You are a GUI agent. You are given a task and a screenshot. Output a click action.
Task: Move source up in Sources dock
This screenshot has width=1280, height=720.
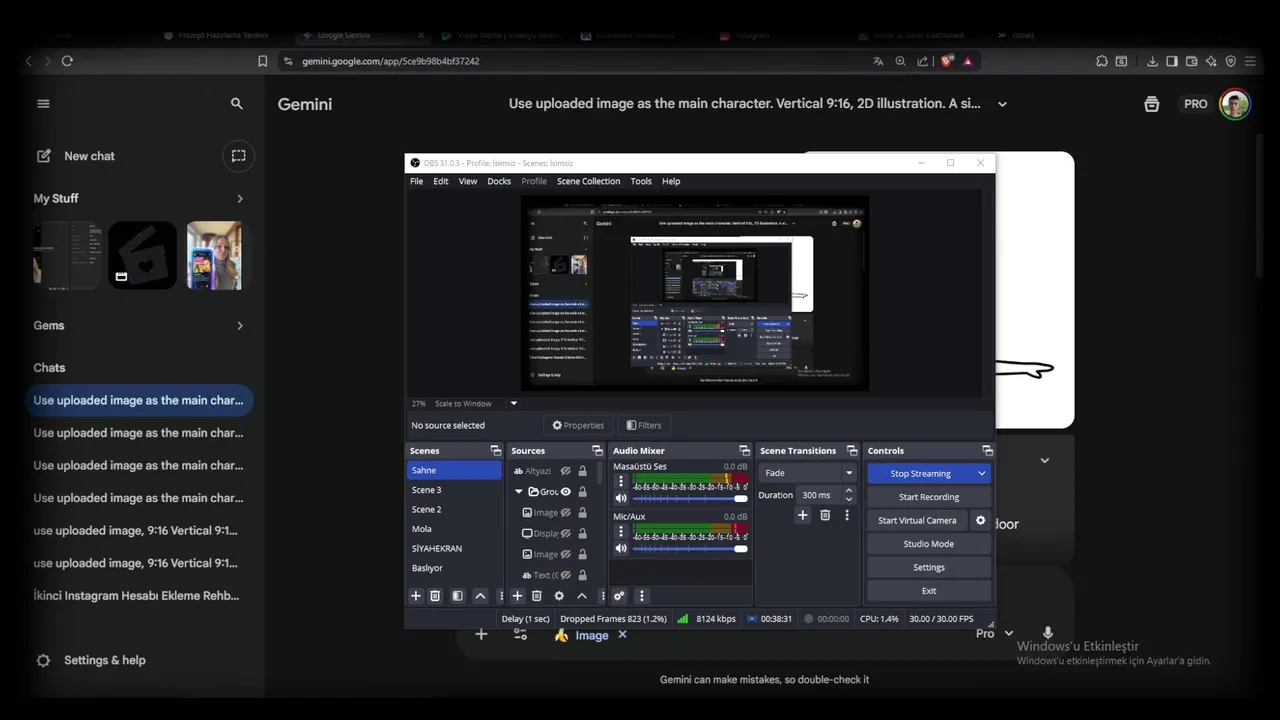[581, 596]
